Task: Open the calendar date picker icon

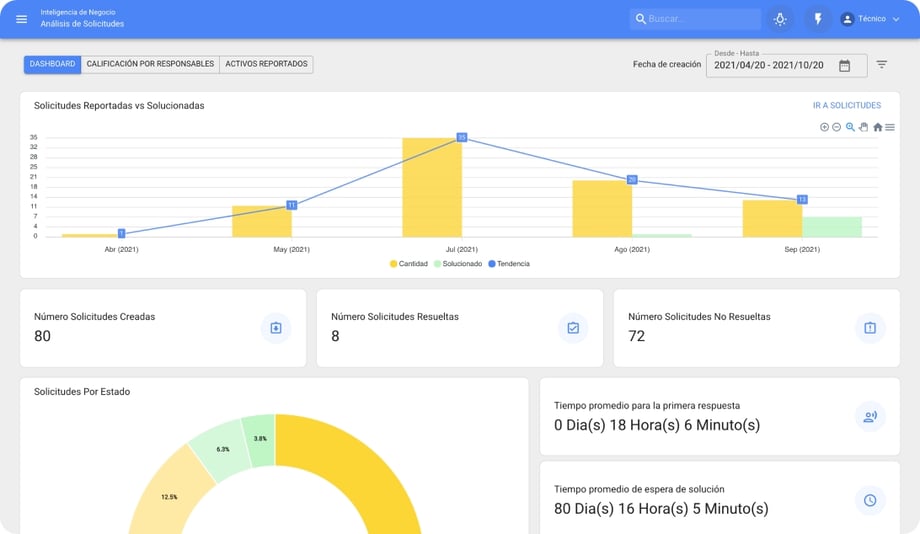Action: (844, 65)
